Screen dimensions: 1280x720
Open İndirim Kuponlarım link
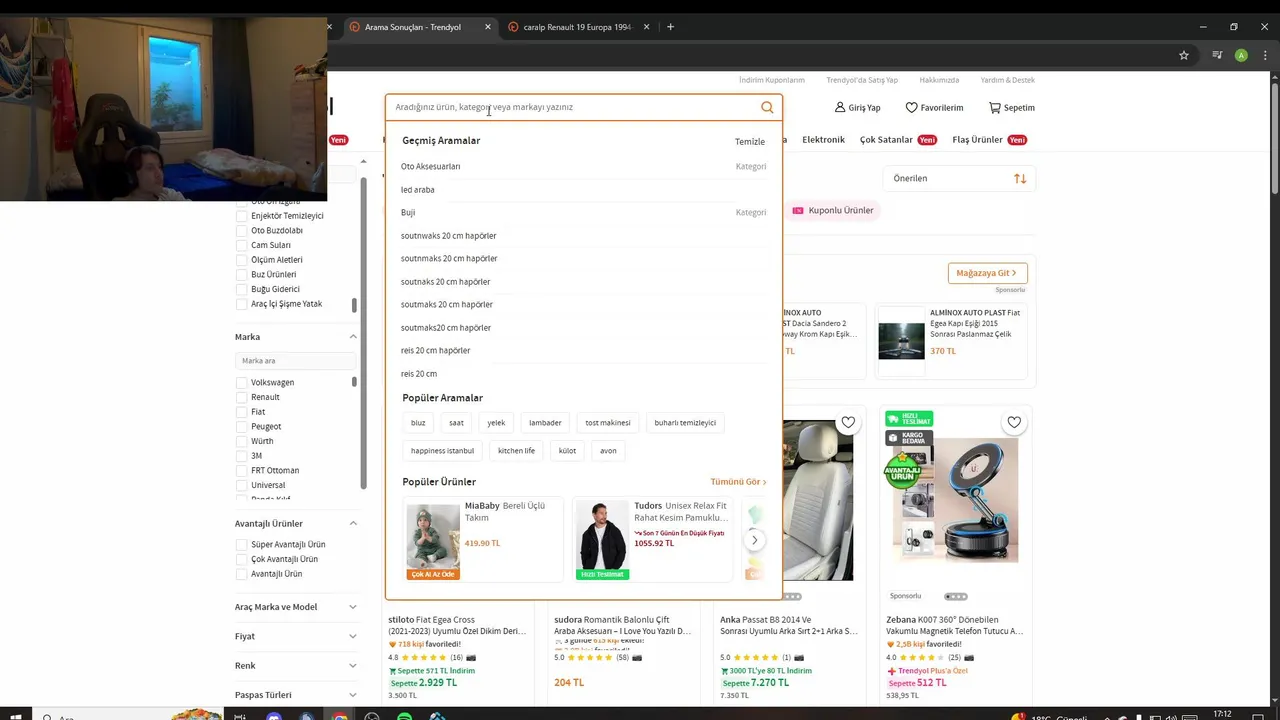tap(772, 80)
